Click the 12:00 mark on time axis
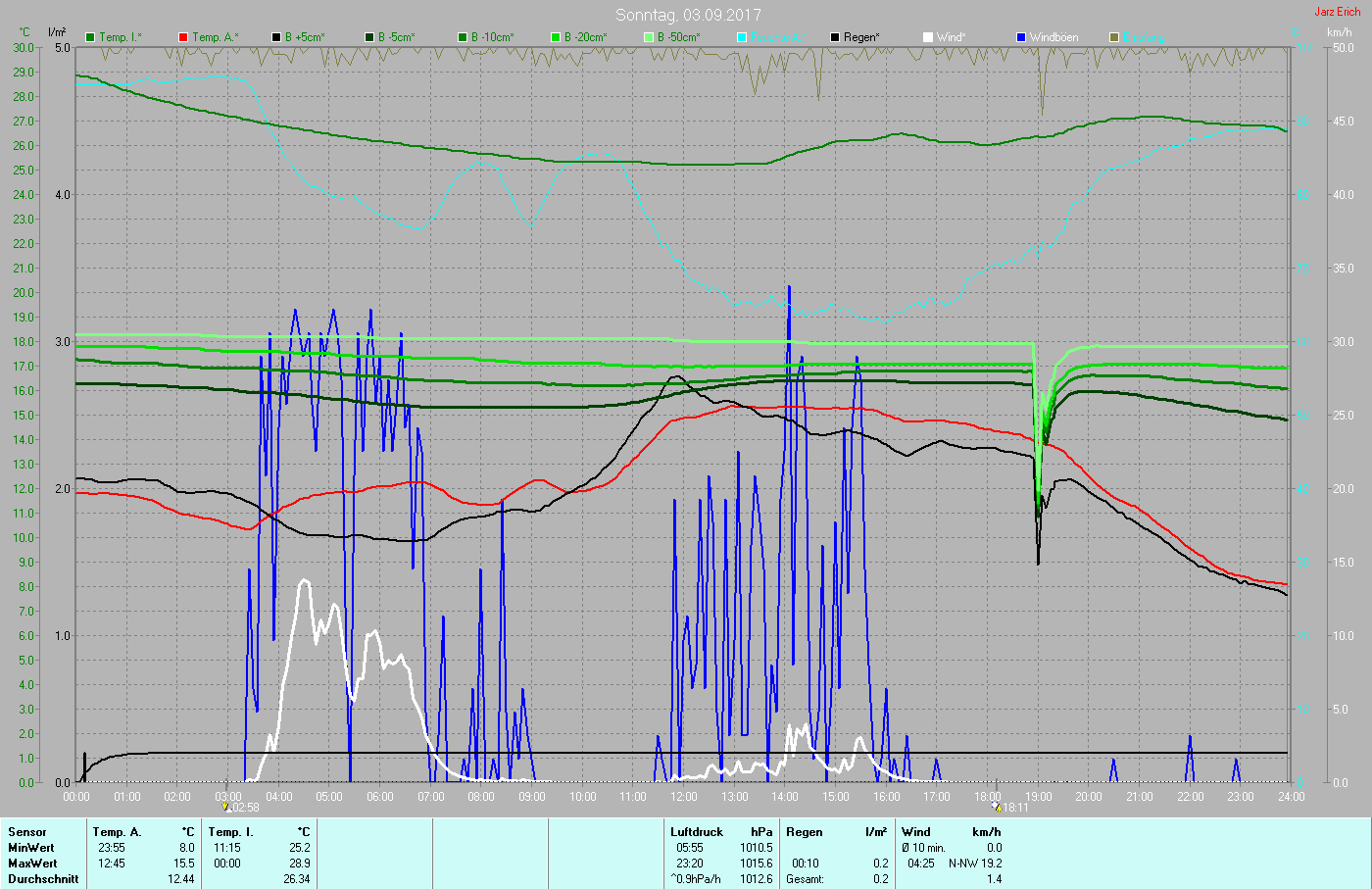1372x889 pixels. pos(684,797)
